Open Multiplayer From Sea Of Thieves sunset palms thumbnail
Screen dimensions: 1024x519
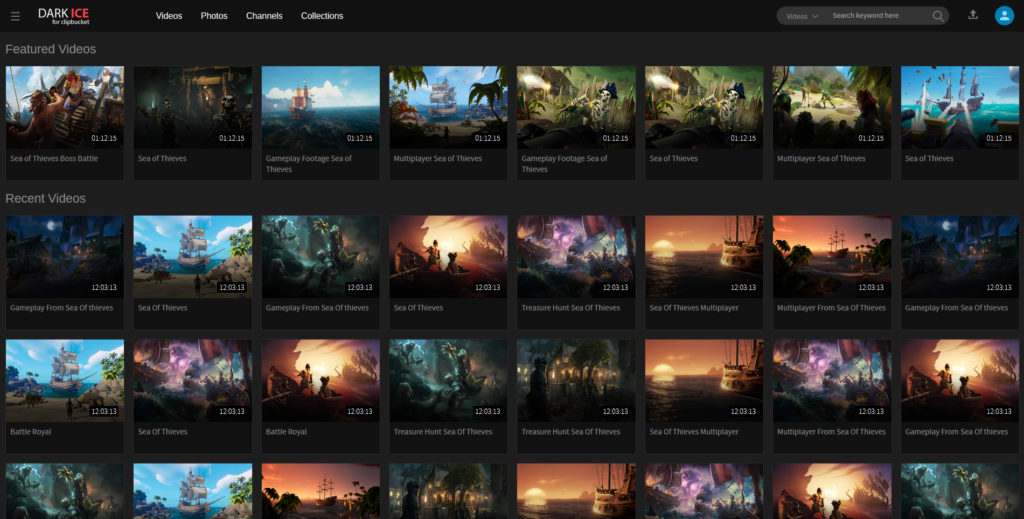tap(832, 257)
